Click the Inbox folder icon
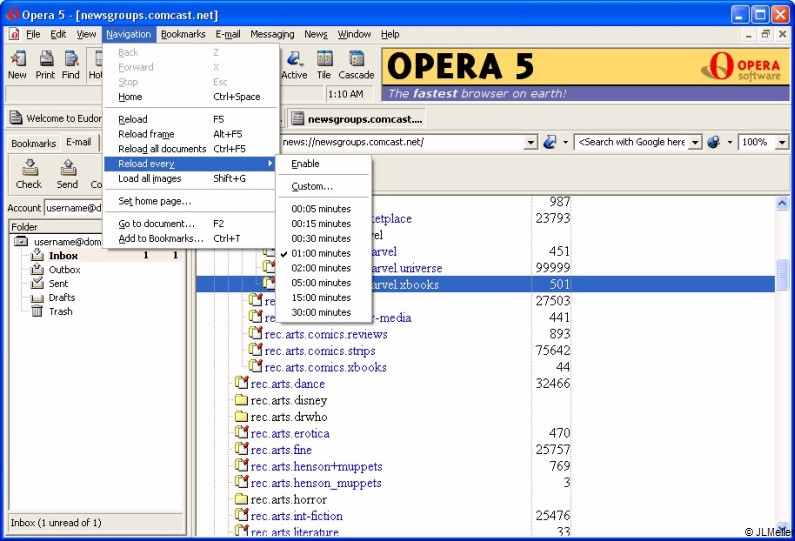This screenshot has width=795, height=541. click(38, 255)
